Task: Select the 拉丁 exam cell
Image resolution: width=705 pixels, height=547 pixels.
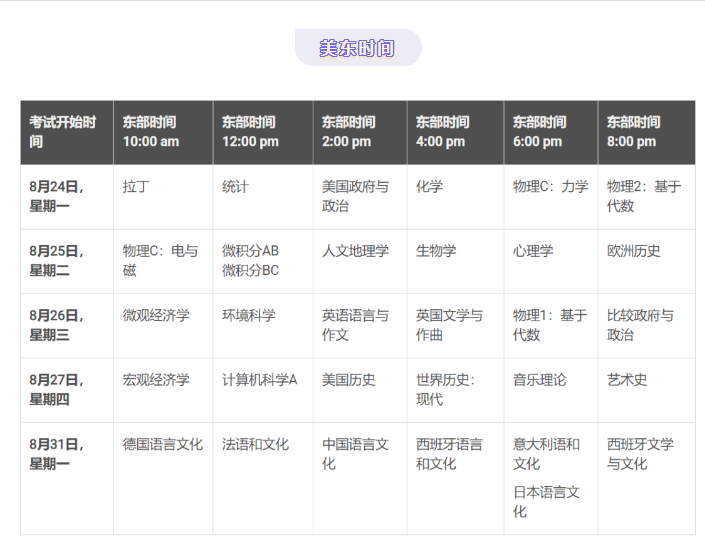Action: pyautogui.click(x=136, y=187)
